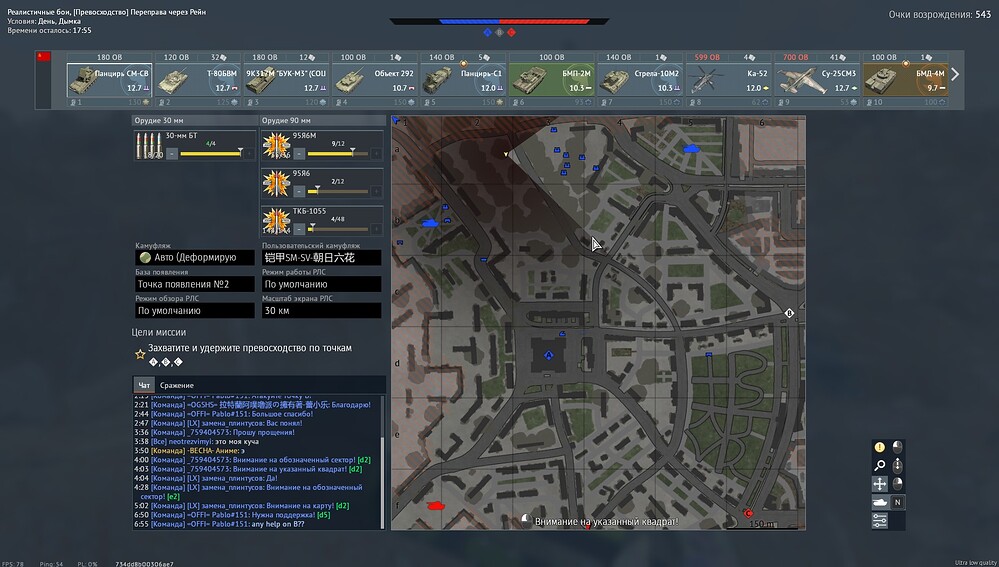Click the Очки возрождения: 543 counter

pyautogui.click(x=940, y=15)
